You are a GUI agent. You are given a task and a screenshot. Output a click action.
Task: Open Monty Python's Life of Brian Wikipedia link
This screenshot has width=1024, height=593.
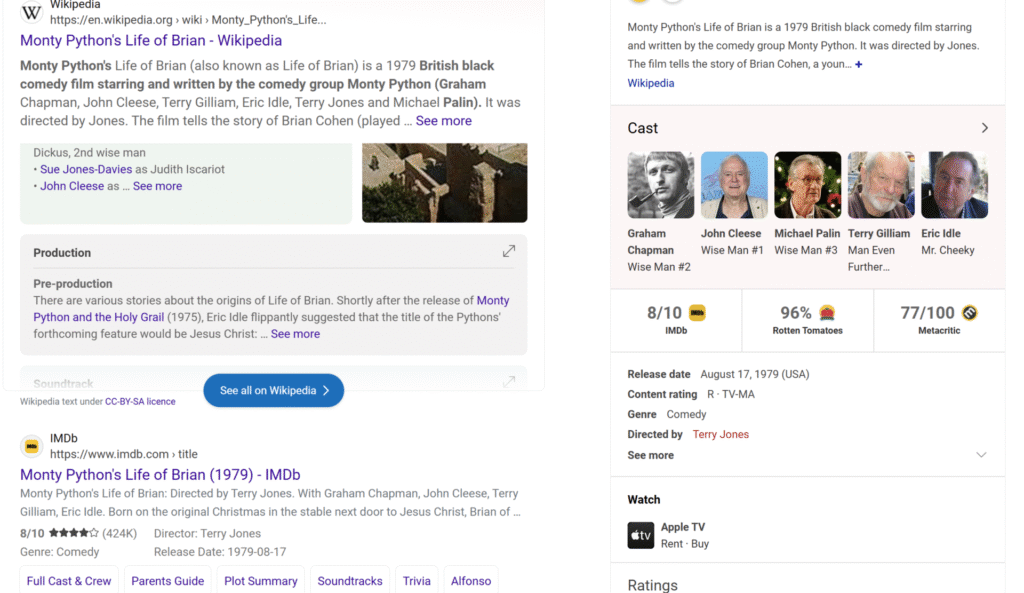151,41
